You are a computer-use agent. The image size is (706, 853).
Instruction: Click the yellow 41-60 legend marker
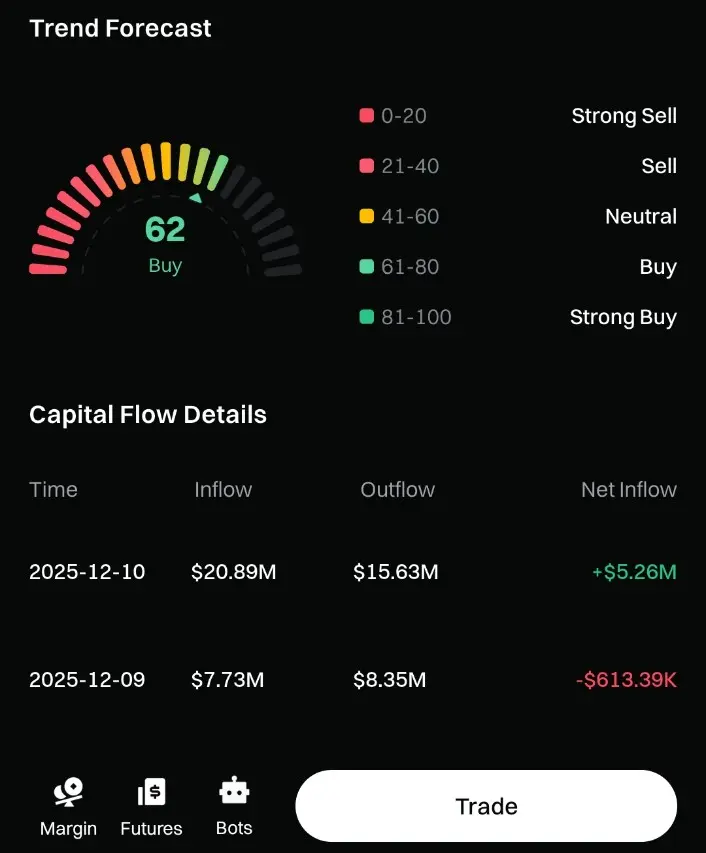(x=367, y=216)
